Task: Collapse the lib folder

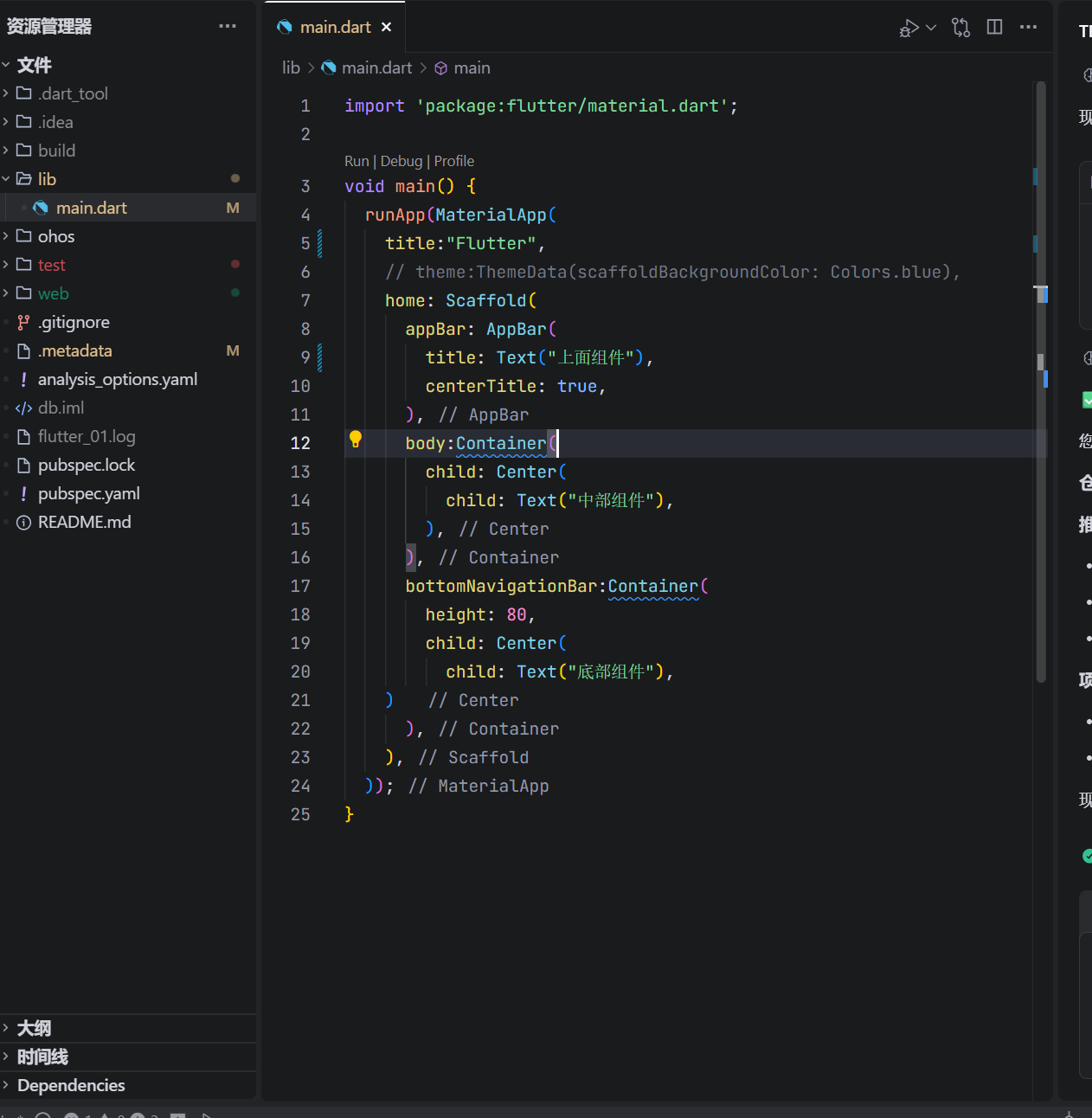Action: (128, 179)
